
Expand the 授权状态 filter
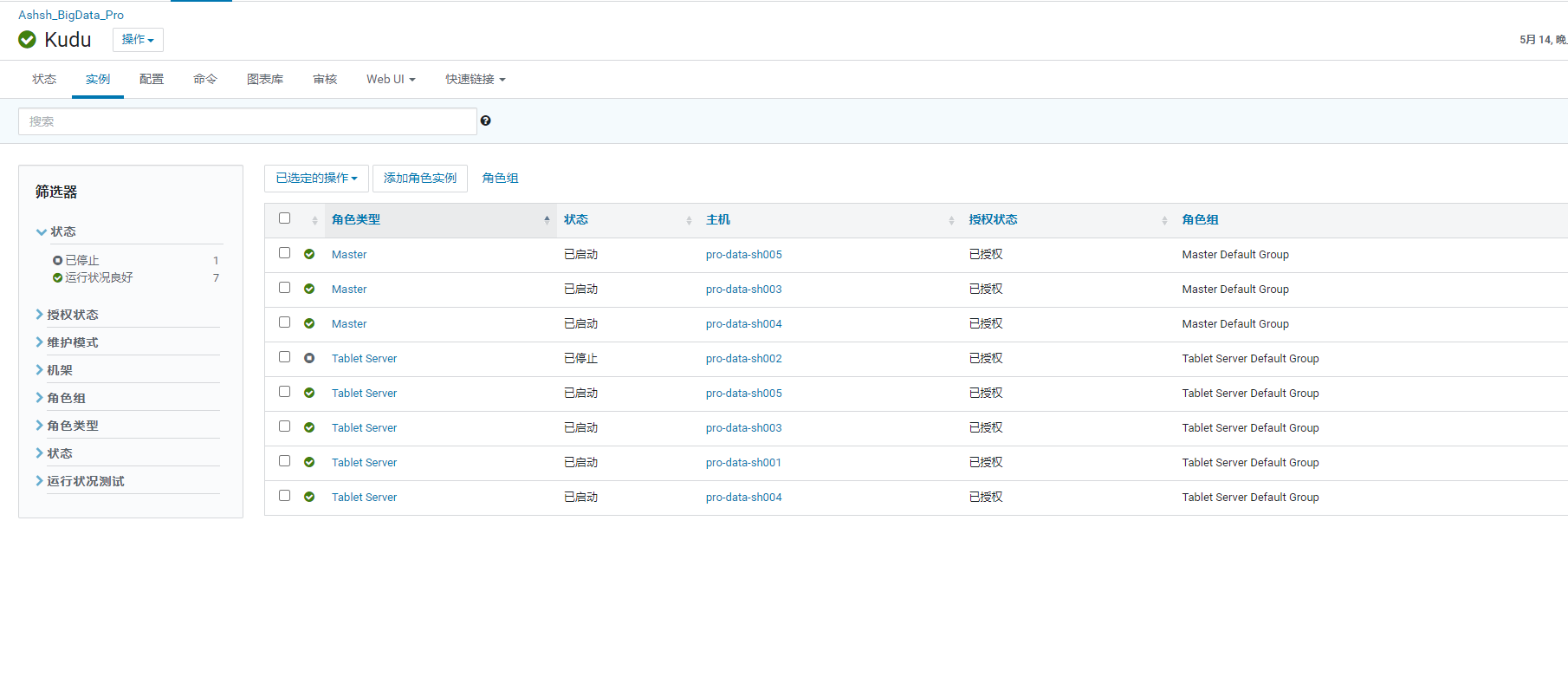[x=68, y=315]
